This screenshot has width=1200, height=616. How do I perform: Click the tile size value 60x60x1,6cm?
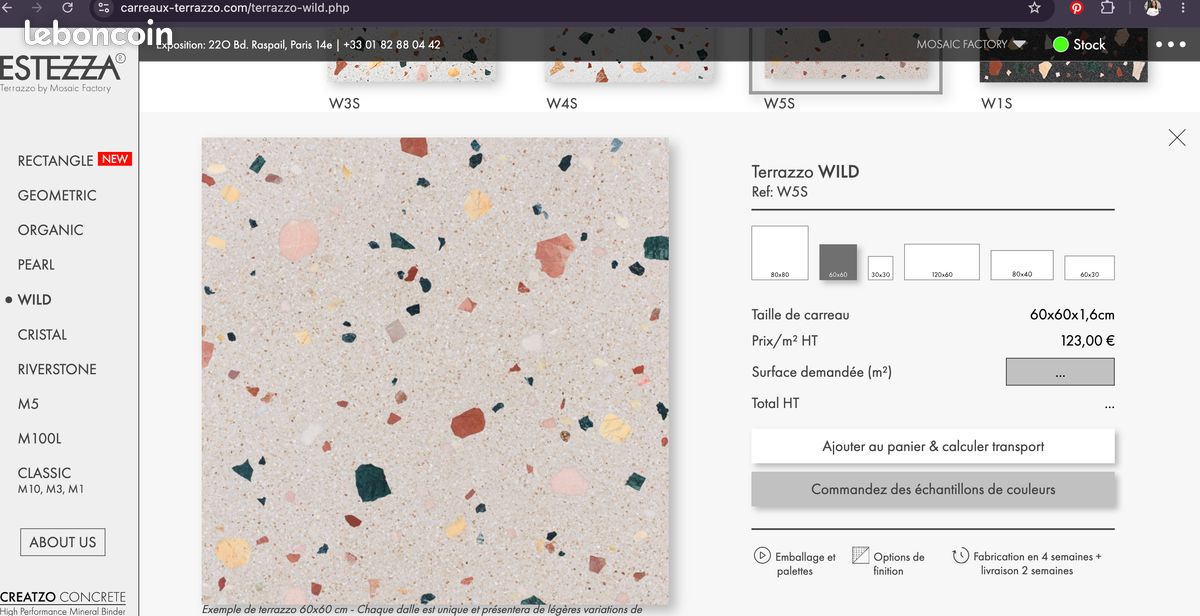(x=1072, y=314)
